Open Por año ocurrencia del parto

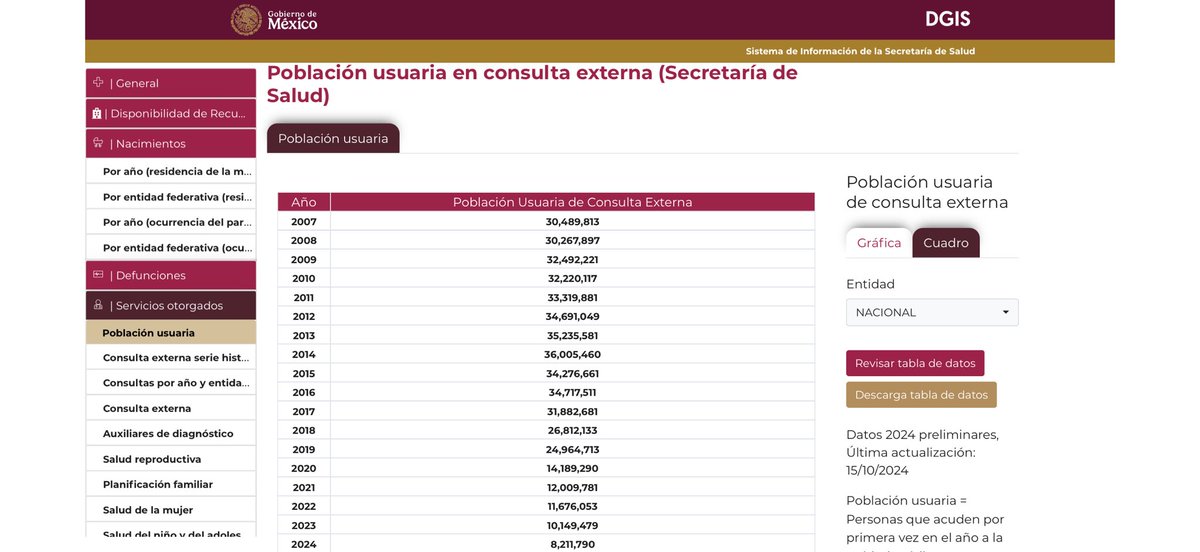pyautogui.click(x=171, y=222)
